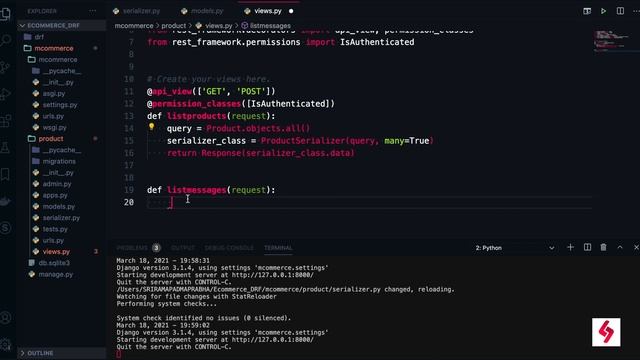
Task: Open the Search view in activity bar
Action: tap(6, 40)
